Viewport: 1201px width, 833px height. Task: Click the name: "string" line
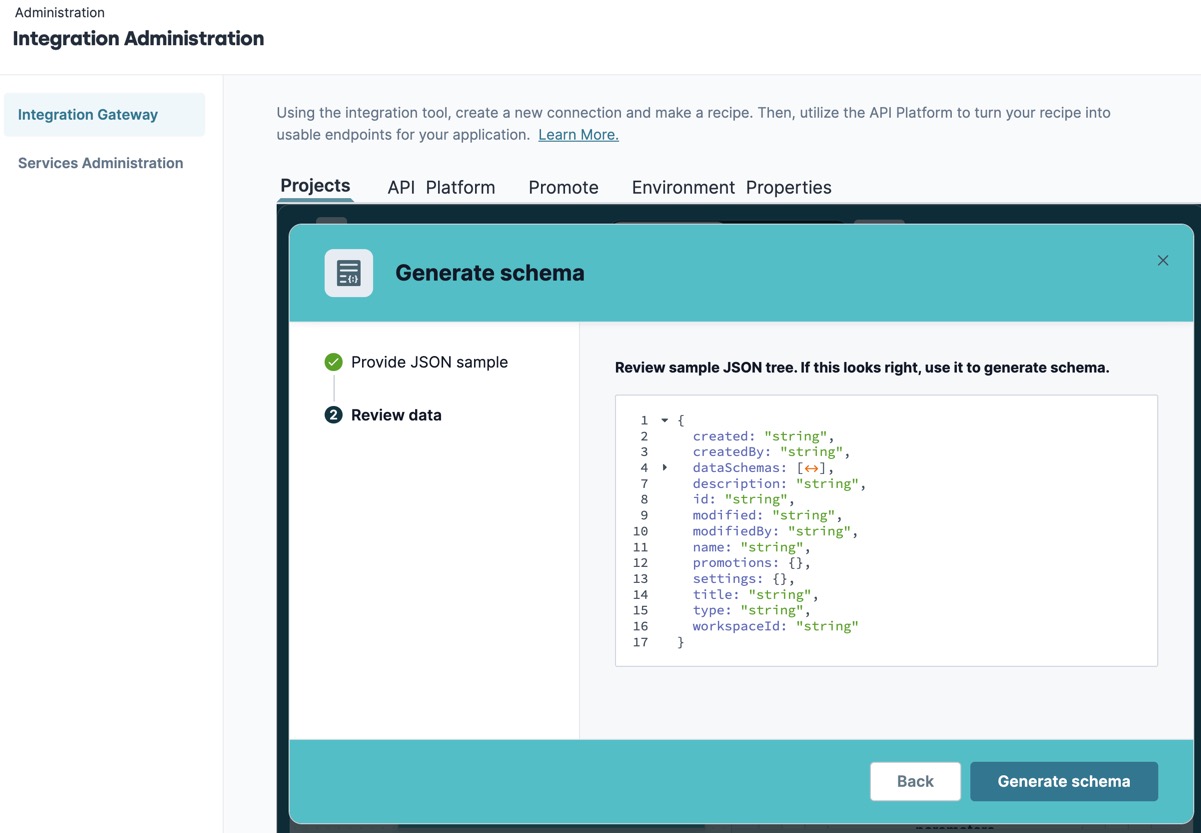pos(752,547)
